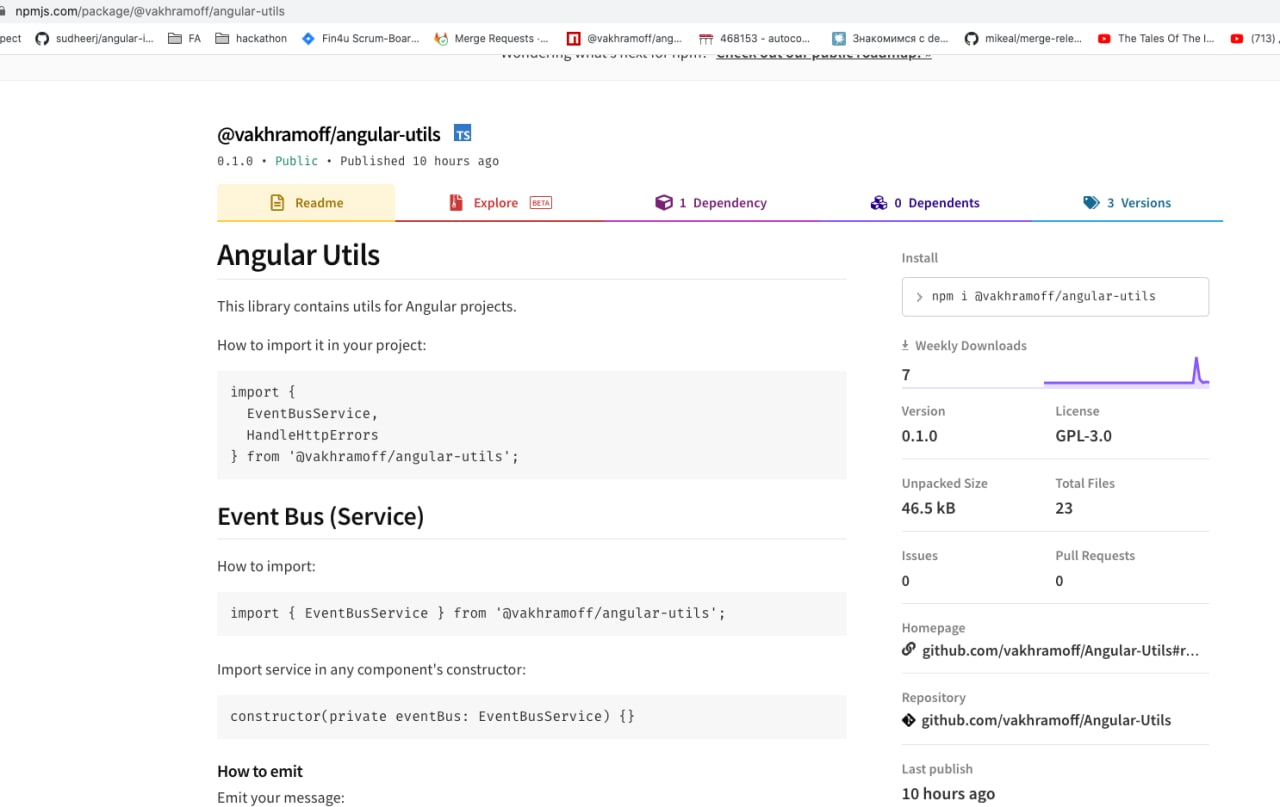Copy the npm i install command
Image resolution: width=1280 pixels, height=807 pixels.
tap(1055, 296)
